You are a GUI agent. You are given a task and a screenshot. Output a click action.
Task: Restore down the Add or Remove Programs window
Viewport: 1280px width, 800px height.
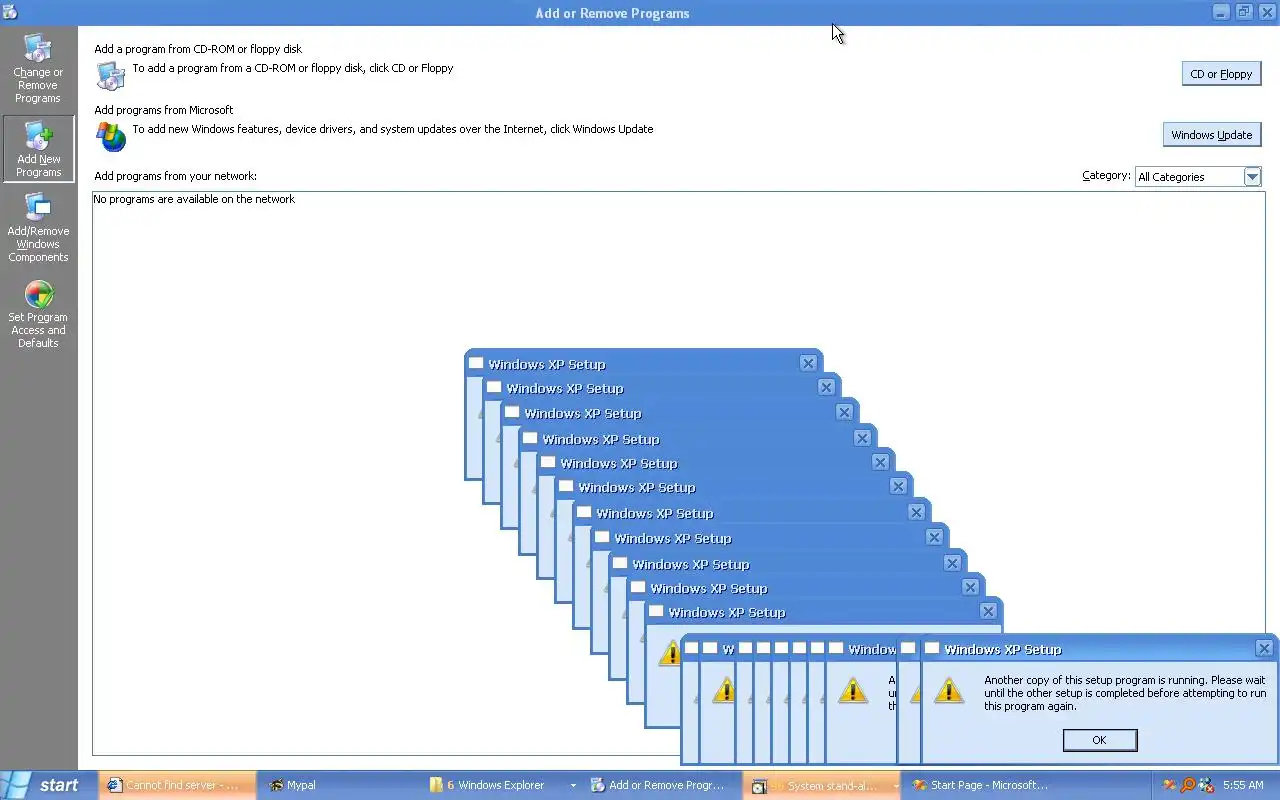click(x=1243, y=12)
